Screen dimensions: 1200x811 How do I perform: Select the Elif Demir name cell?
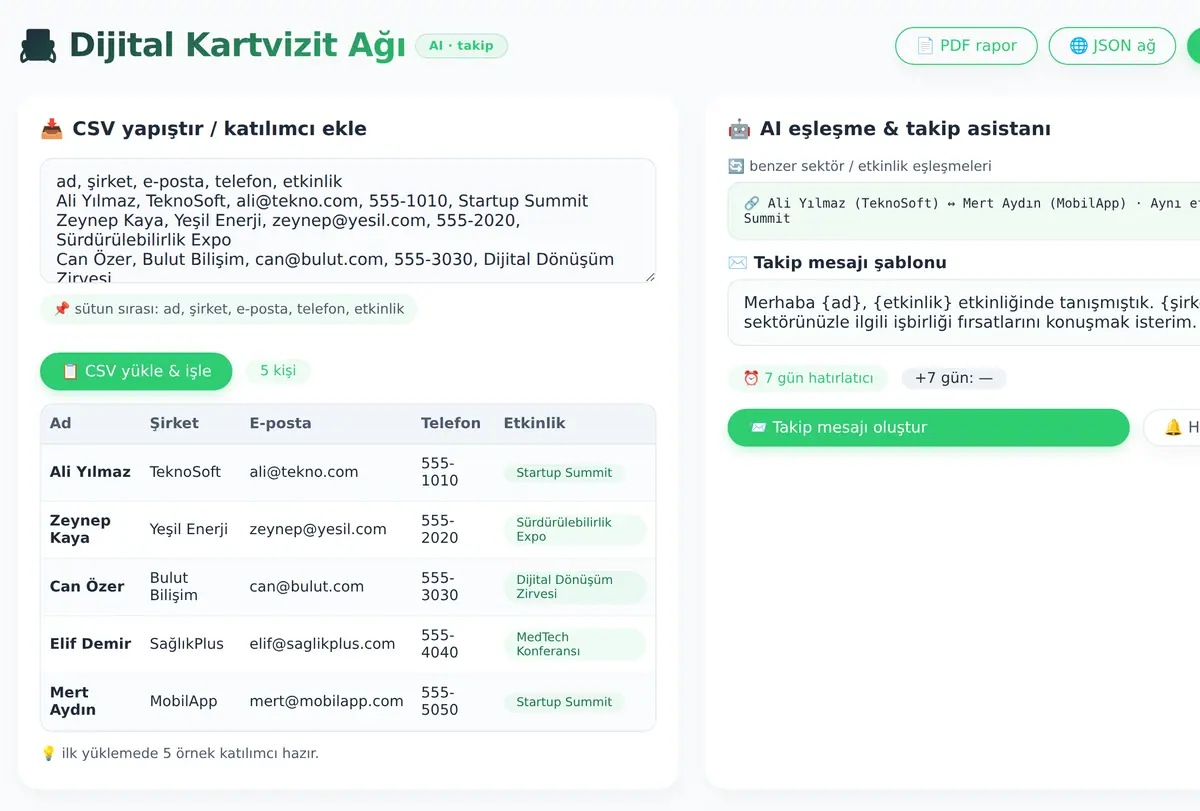click(x=90, y=644)
